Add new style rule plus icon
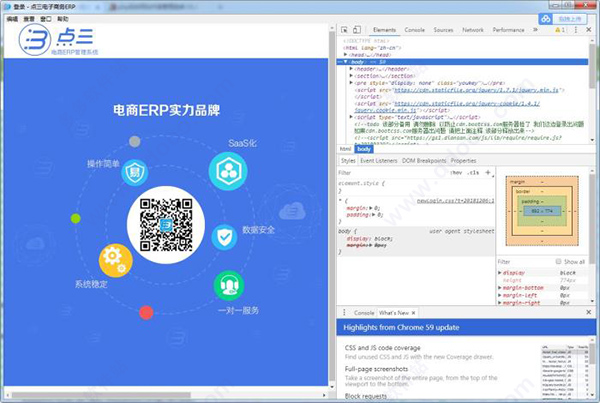The image size is (600, 403). click(488, 173)
